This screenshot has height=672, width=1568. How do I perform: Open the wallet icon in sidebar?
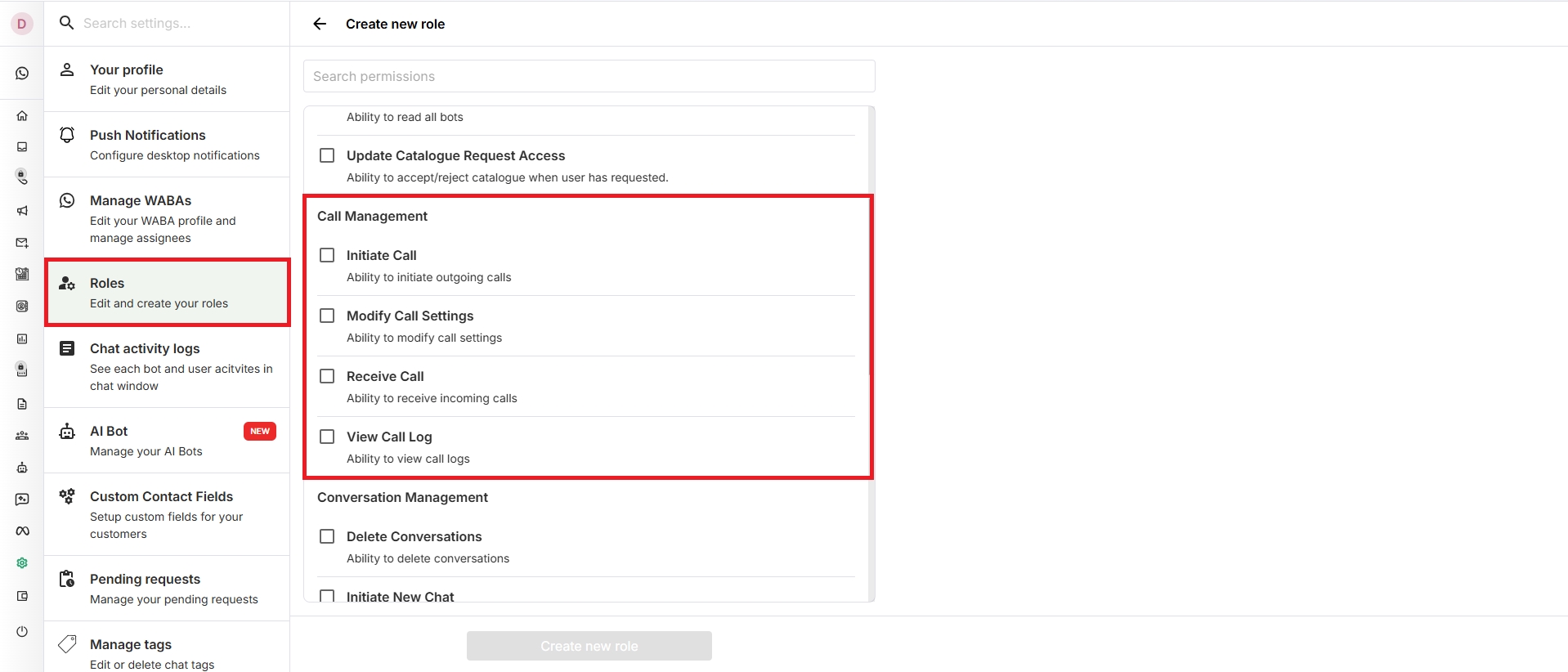tap(22, 596)
